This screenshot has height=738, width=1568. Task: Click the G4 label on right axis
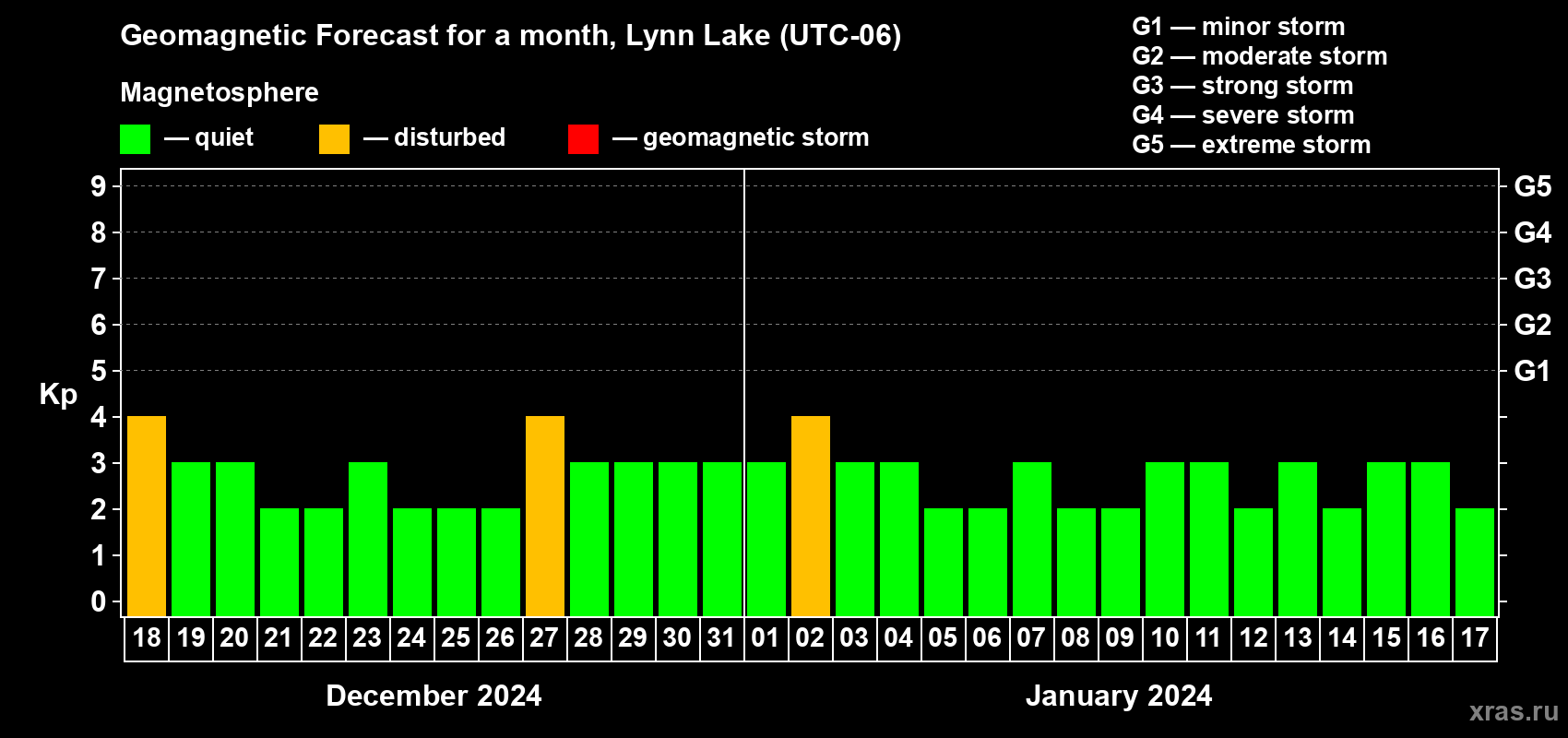1533,232
